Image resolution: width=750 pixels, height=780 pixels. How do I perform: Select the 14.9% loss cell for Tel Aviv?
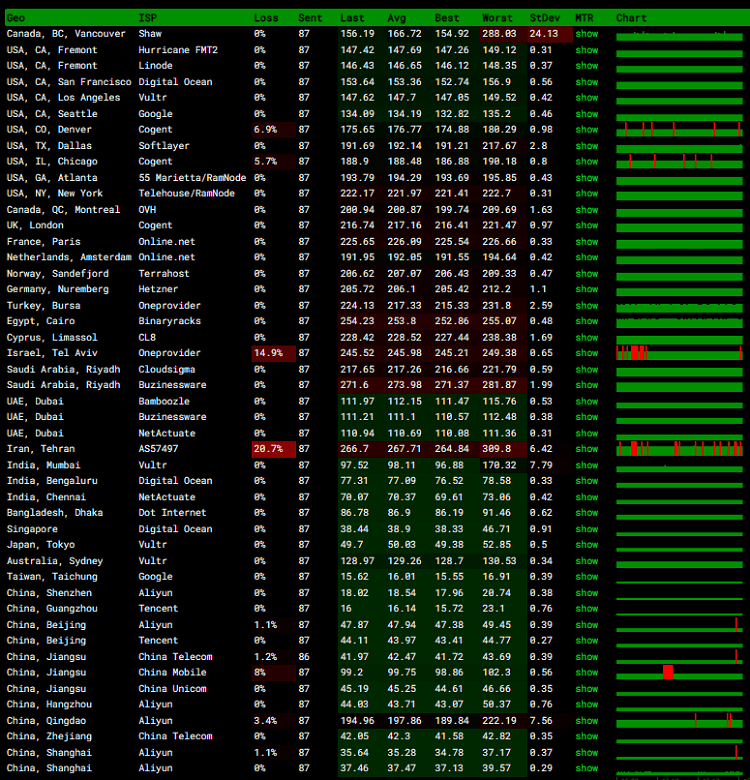[x=274, y=353]
